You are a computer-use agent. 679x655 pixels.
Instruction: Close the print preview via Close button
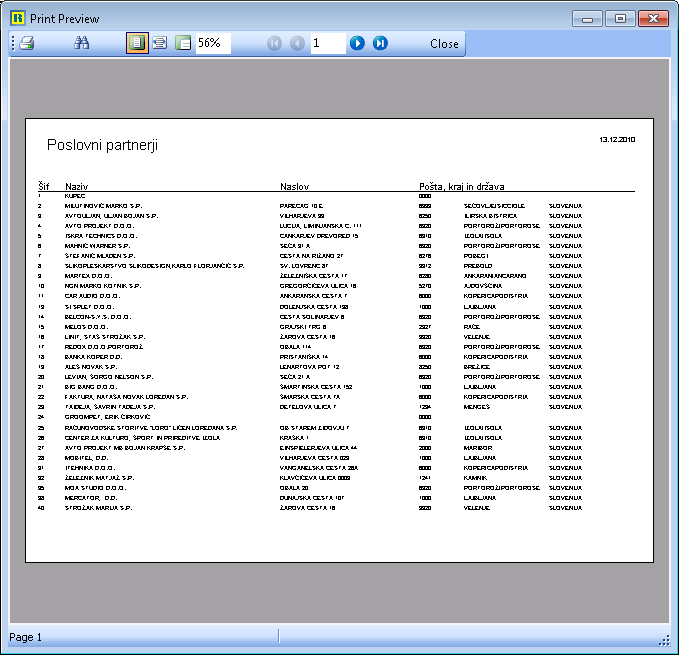(444, 44)
